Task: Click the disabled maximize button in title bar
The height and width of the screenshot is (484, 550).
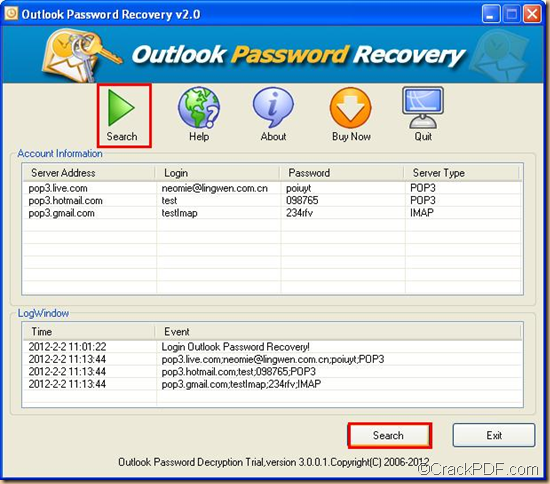Action: point(511,14)
